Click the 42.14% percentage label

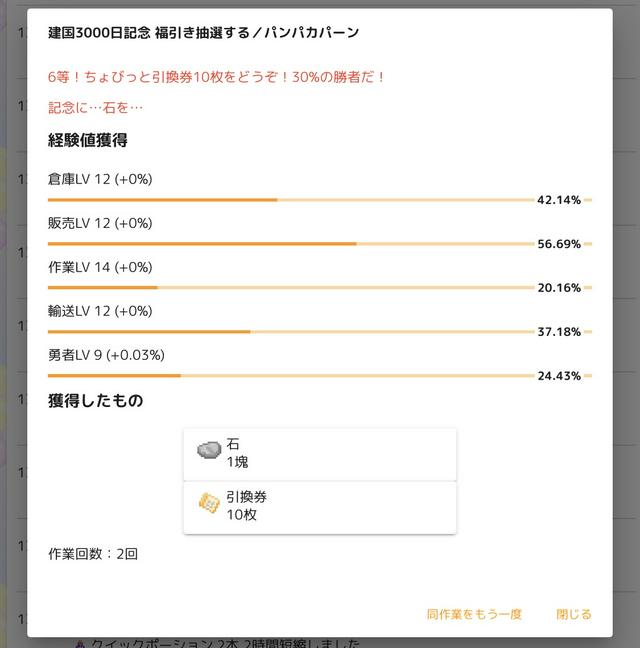[559, 200]
